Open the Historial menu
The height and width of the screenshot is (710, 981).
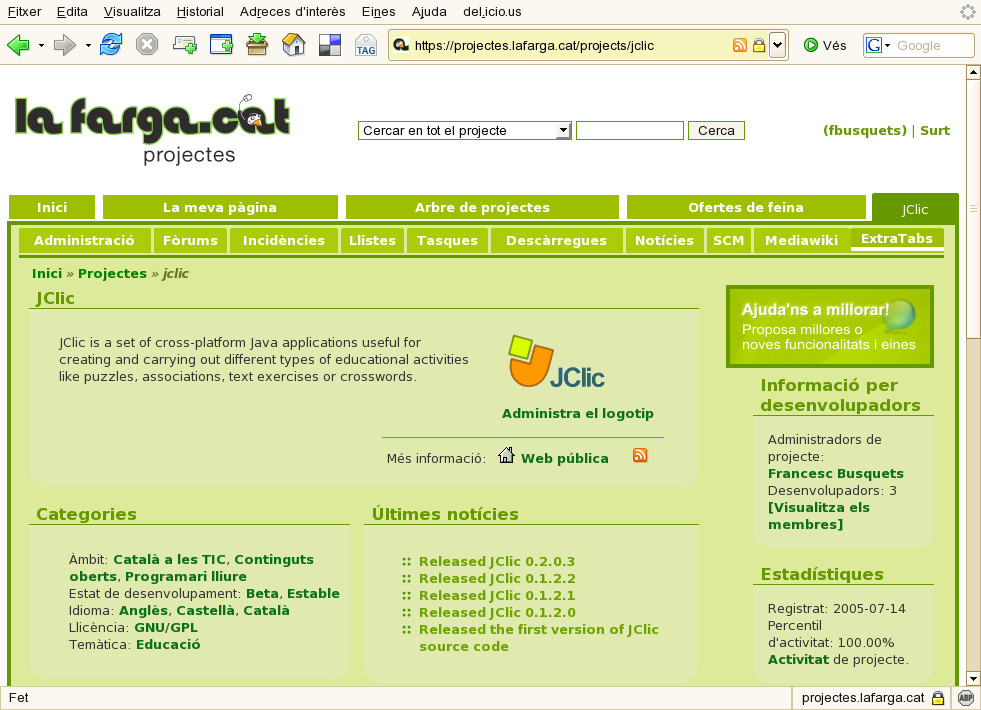click(200, 11)
